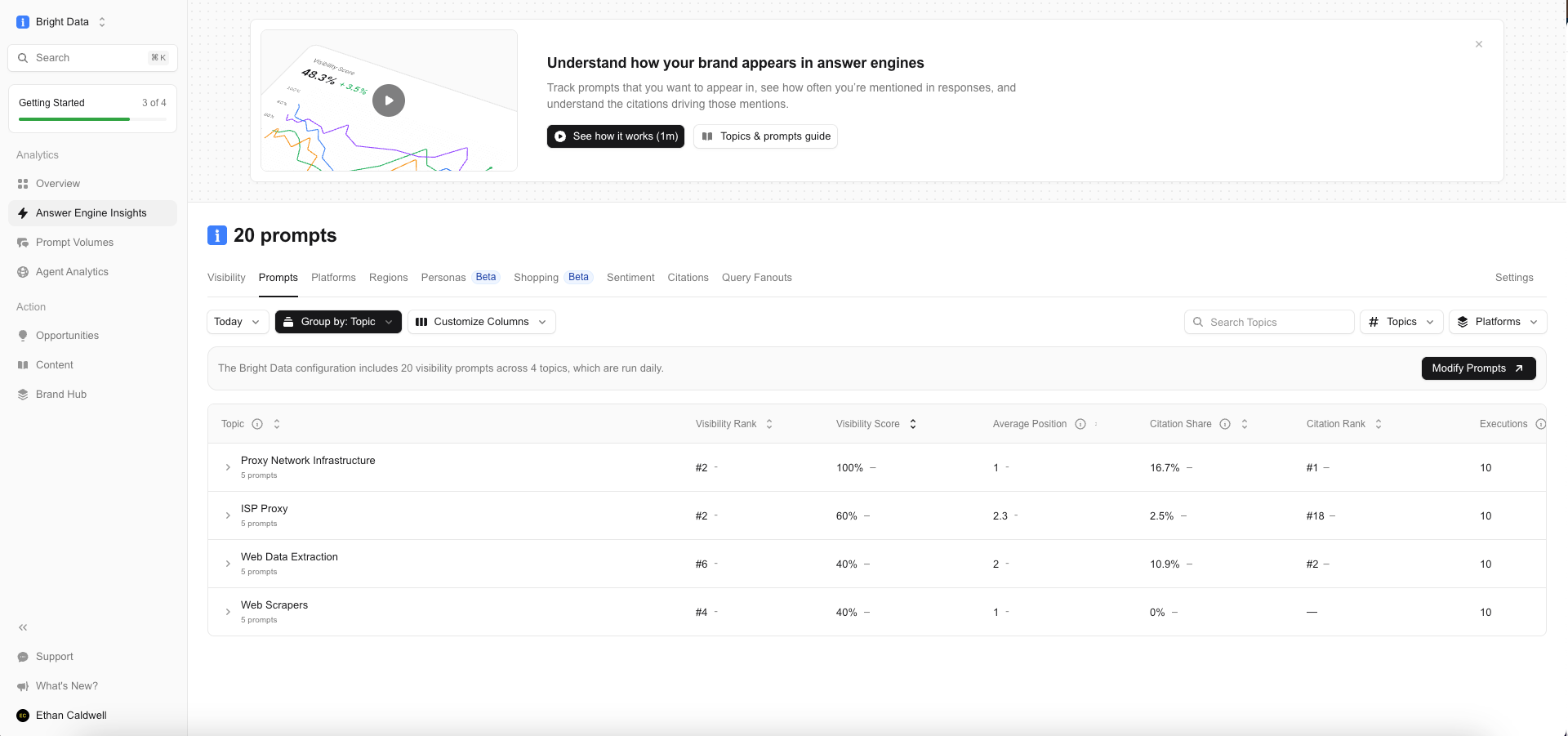
Task: Click the blue brand icon beside 20 prompts
Action: [216, 235]
